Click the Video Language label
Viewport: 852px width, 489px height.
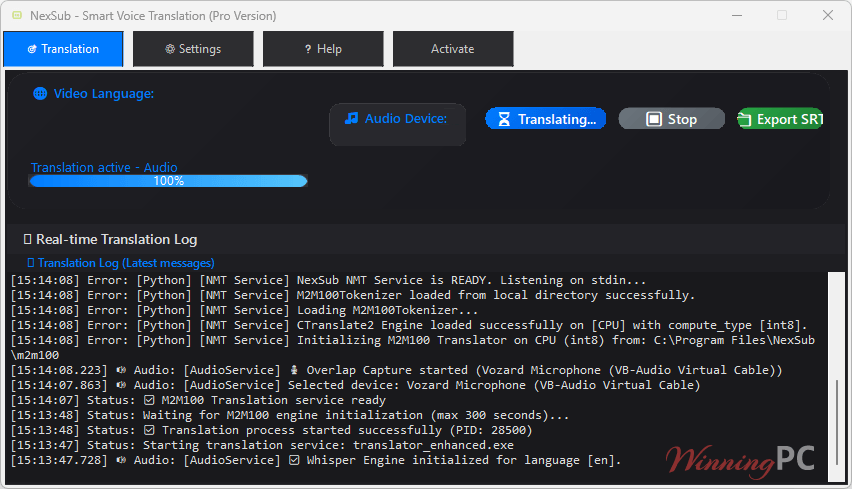pyautogui.click(x=104, y=93)
